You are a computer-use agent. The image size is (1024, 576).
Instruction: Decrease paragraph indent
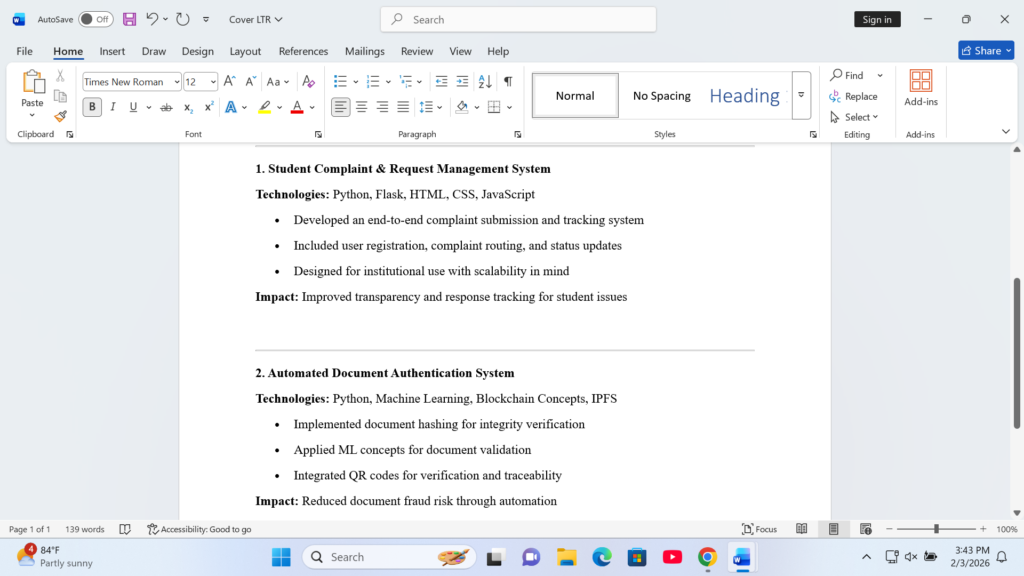(441, 82)
